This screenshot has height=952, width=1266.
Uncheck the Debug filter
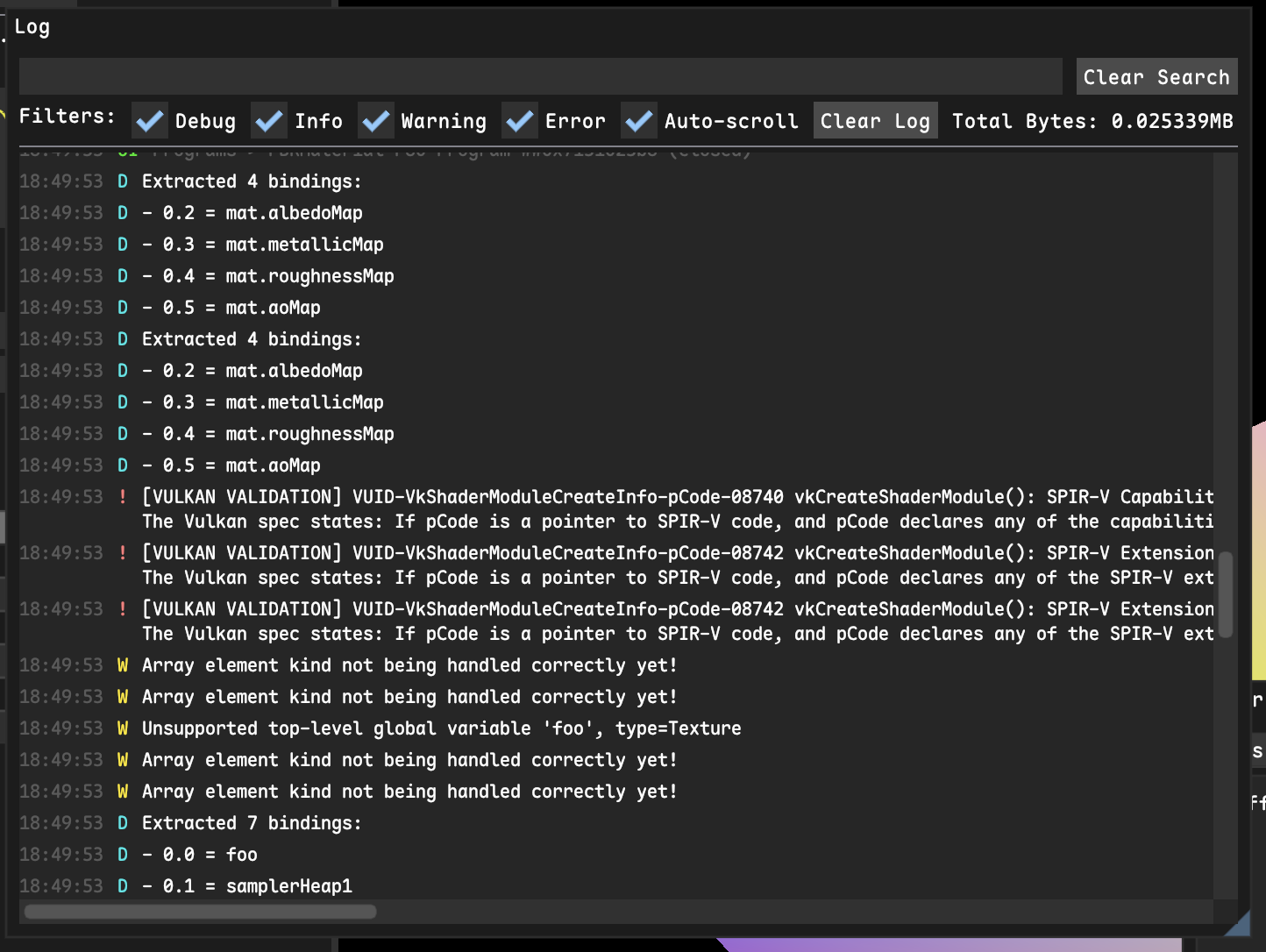(x=149, y=120)
